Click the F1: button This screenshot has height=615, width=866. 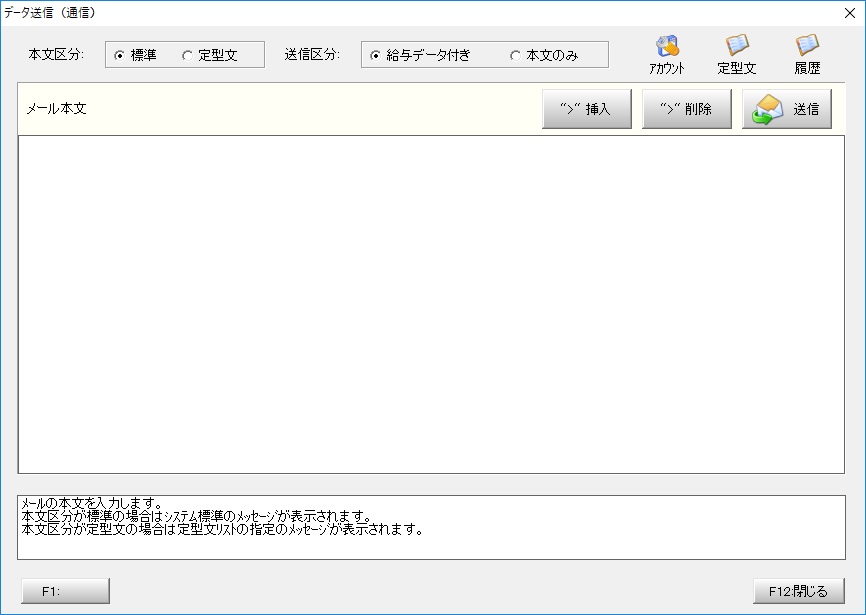point(66,591)
